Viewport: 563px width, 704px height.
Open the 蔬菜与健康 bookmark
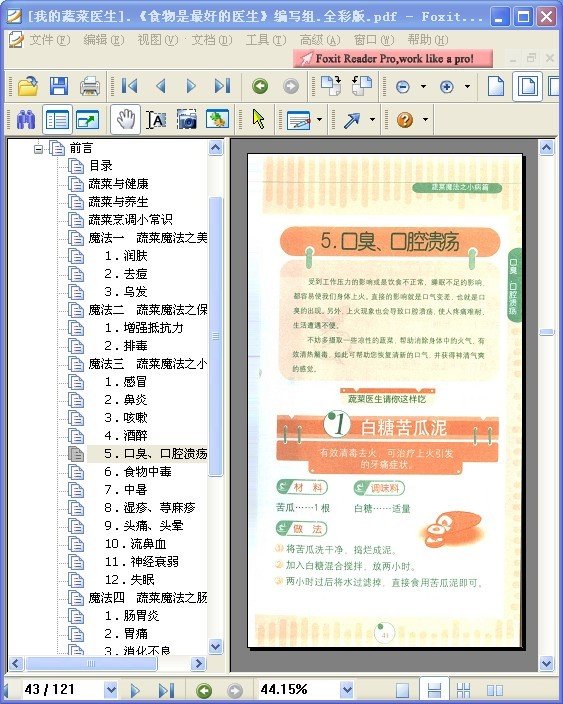118,184
